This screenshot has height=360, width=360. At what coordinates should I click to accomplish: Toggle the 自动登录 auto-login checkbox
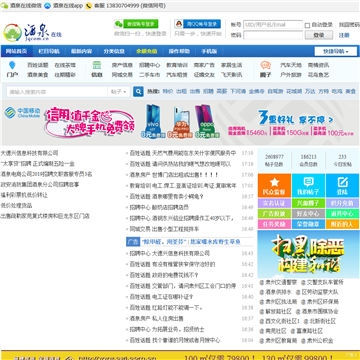(x=307, y=25)
